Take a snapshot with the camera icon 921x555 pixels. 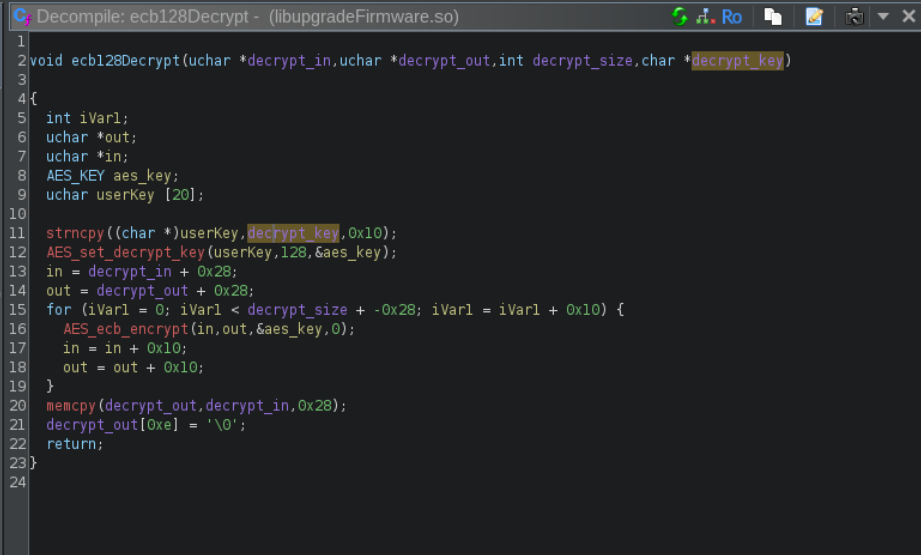pyautogui.click(x=855, y=16)
